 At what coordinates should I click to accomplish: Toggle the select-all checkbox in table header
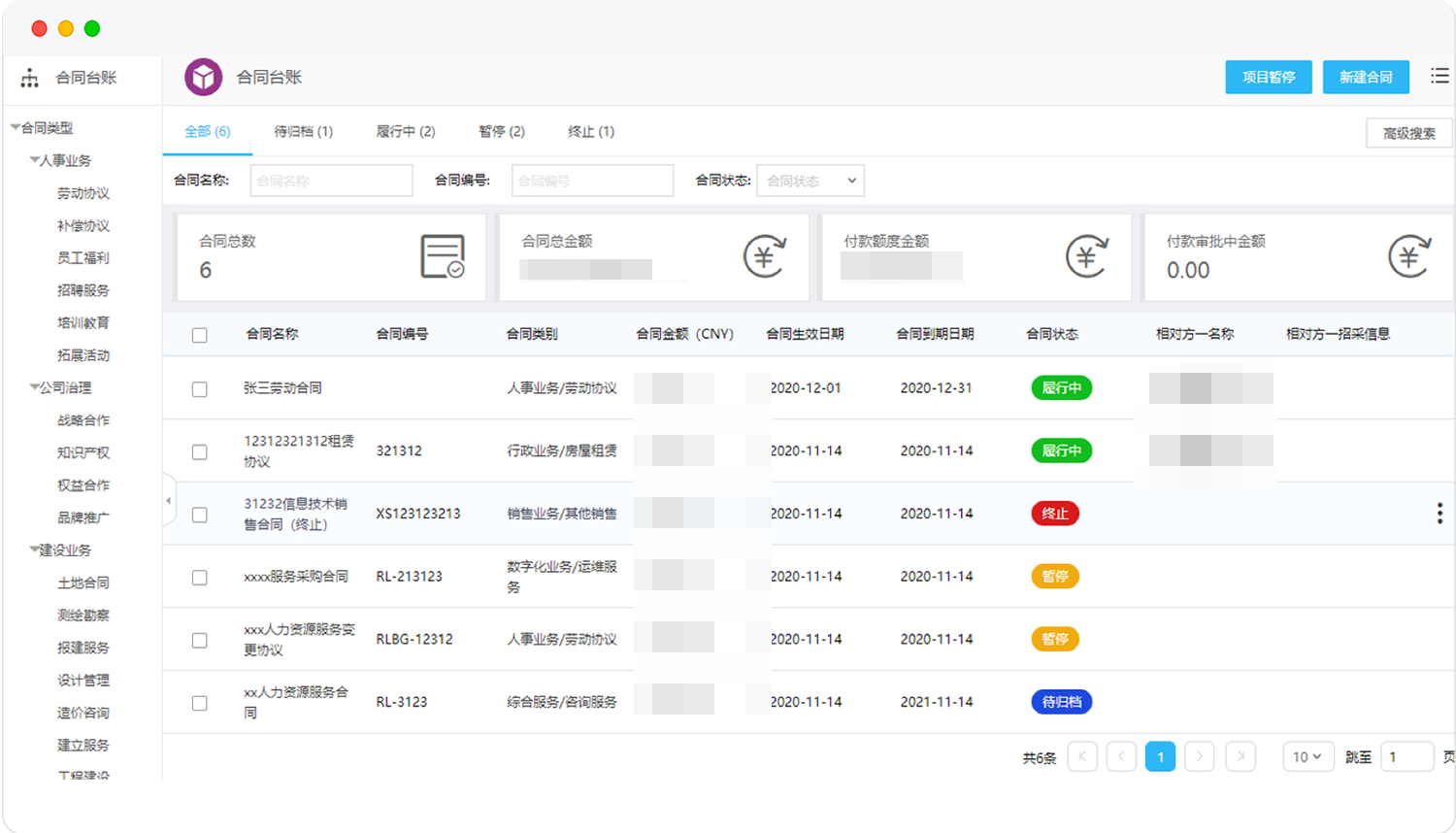[x=200, y=335]
